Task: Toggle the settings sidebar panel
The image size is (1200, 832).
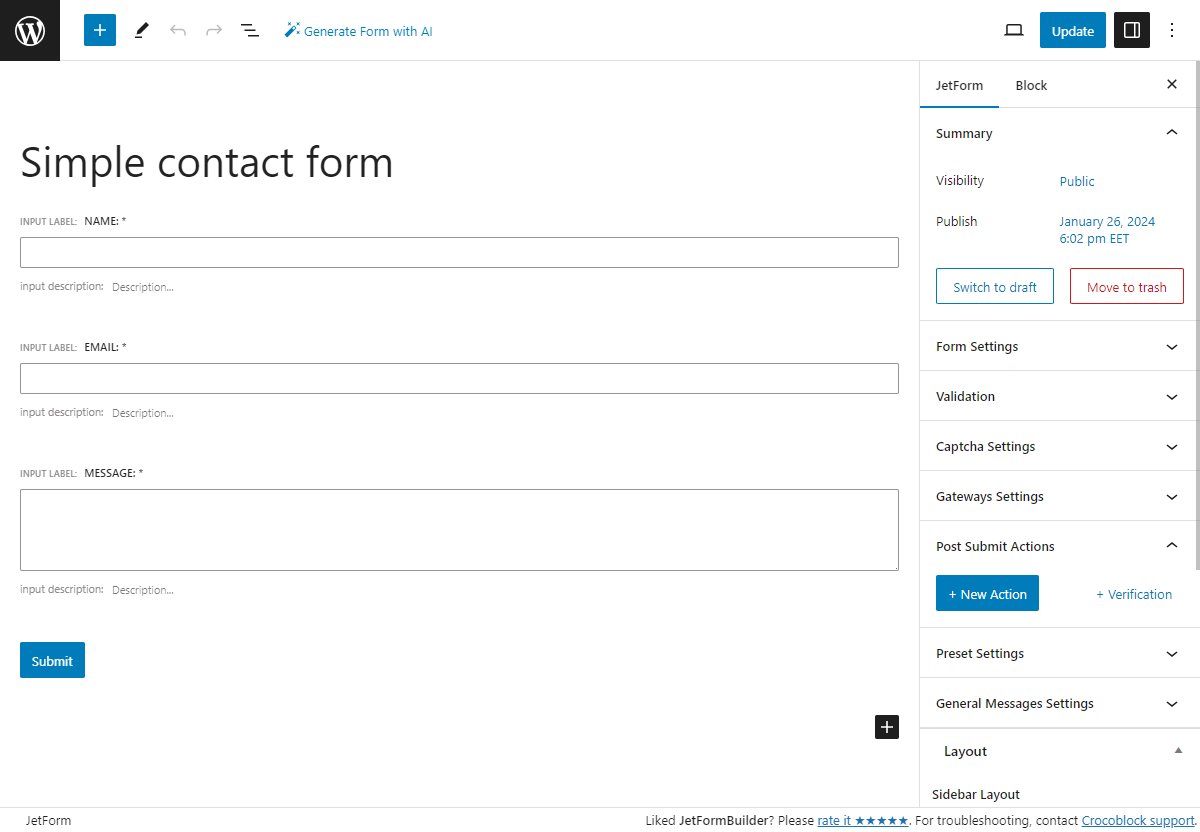Action: tap(1131, 30)
